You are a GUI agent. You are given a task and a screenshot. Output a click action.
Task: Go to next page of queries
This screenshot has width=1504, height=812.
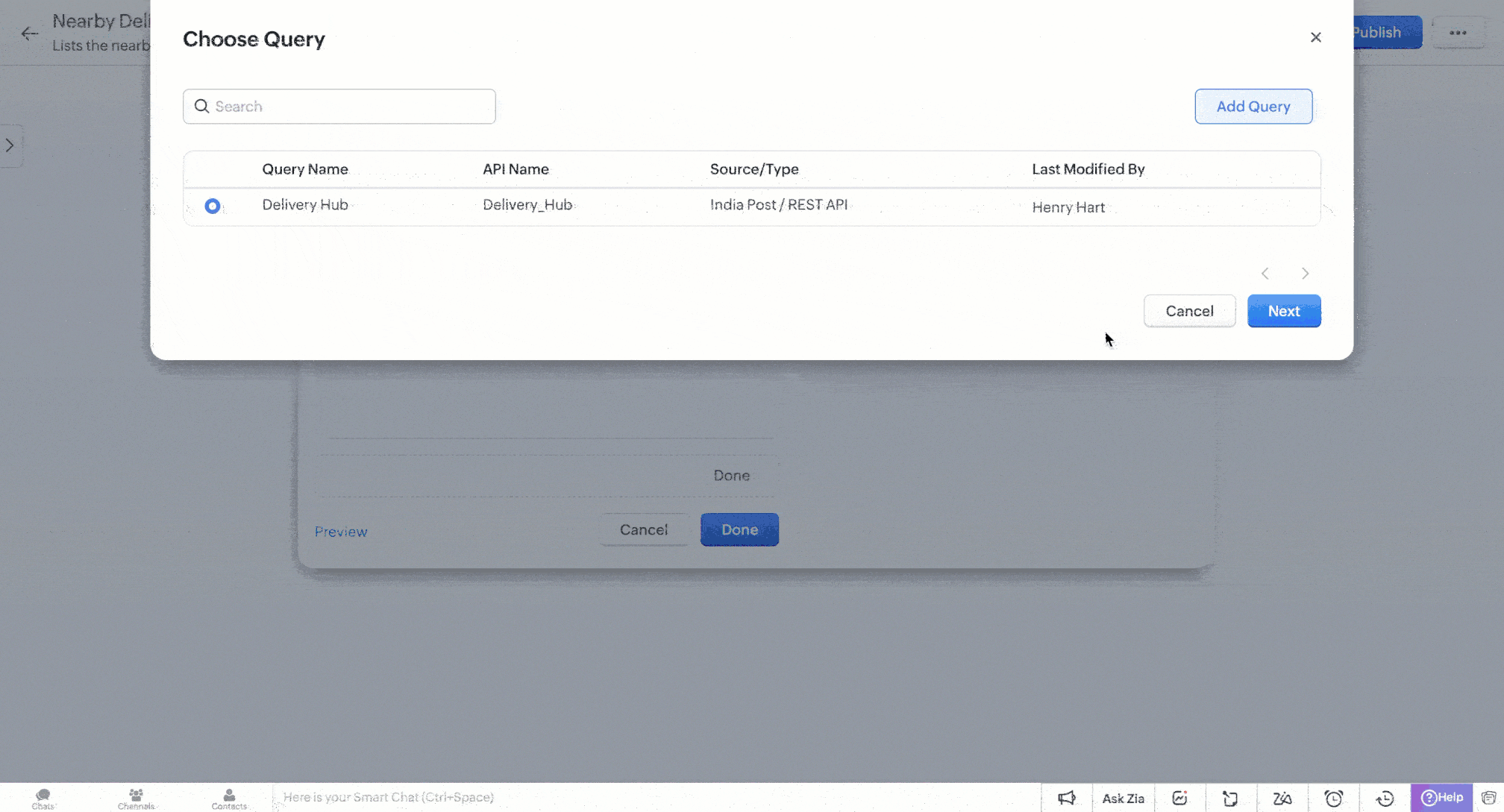tap(1305, 274)
